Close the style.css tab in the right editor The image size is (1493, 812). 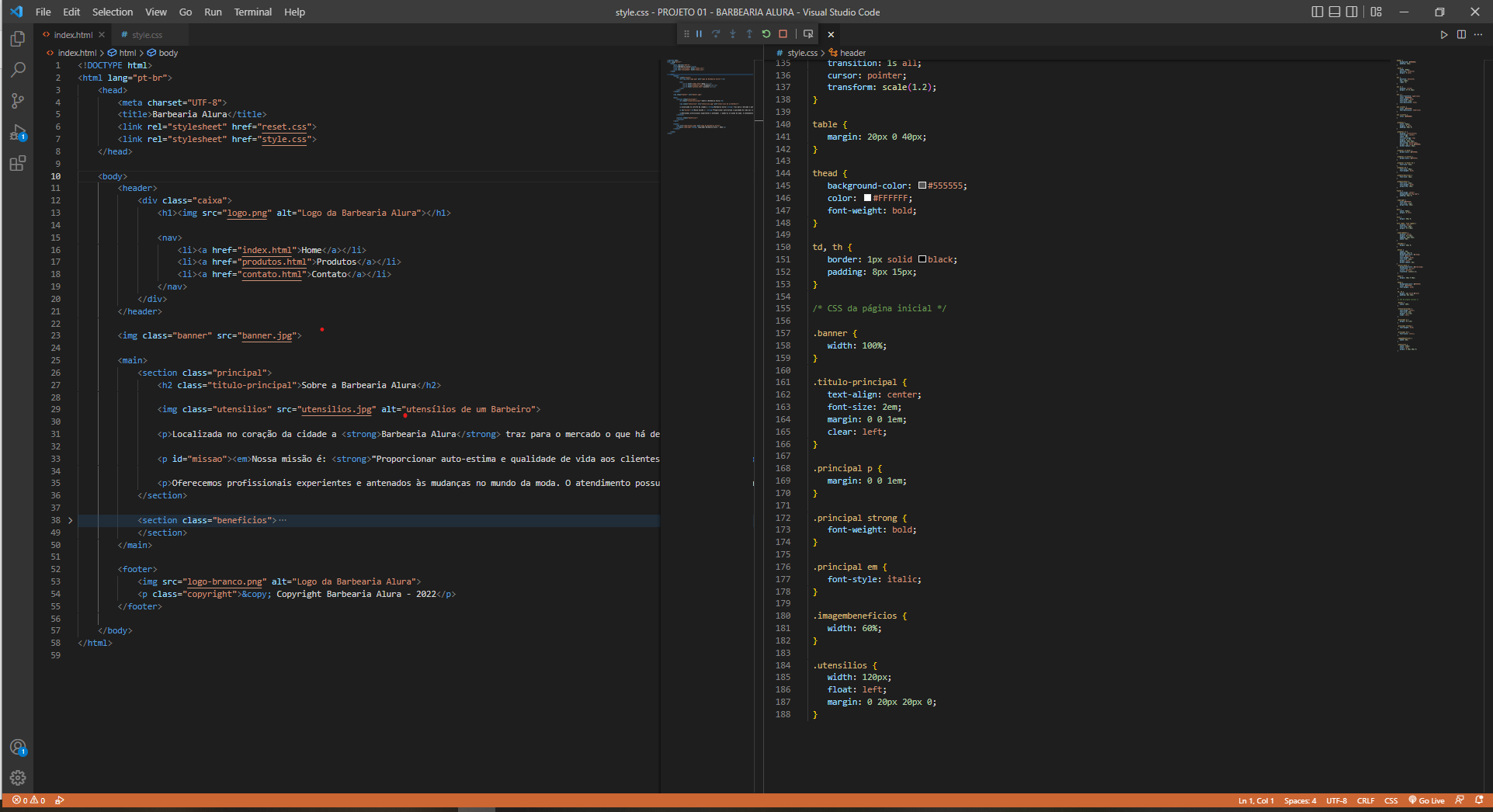[x=831, y=34]
